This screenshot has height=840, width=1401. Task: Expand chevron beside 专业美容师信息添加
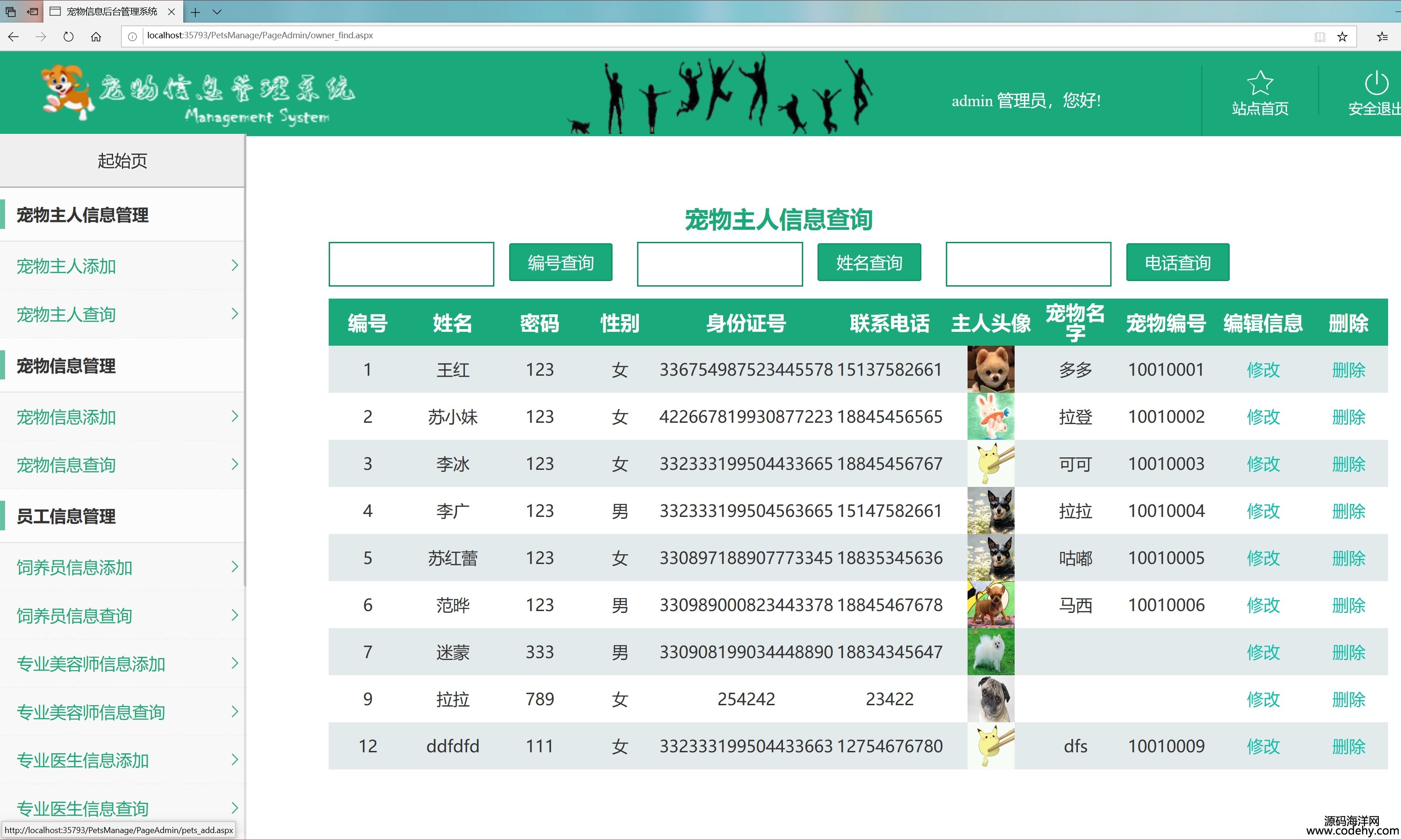coord(235,663)
